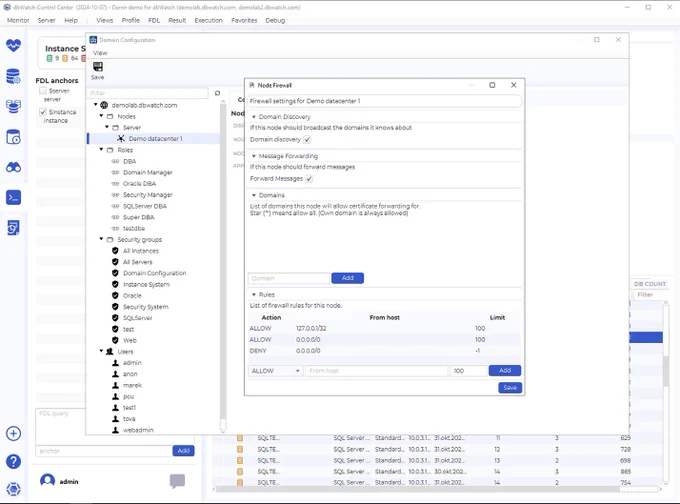This screenshot has width=680, height=504.
Task: Open the Execution menu
Action: point(208,20)
